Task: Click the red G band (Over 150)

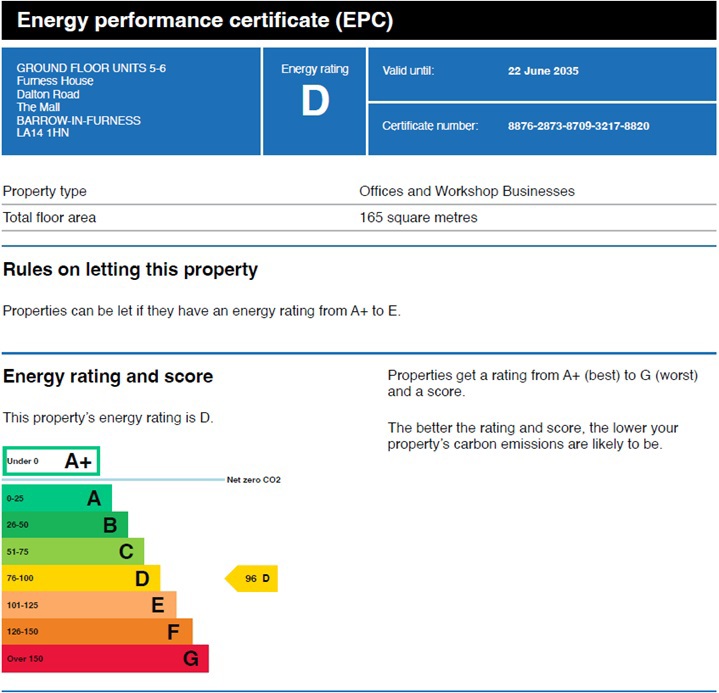Action: [x=105, y=659]
